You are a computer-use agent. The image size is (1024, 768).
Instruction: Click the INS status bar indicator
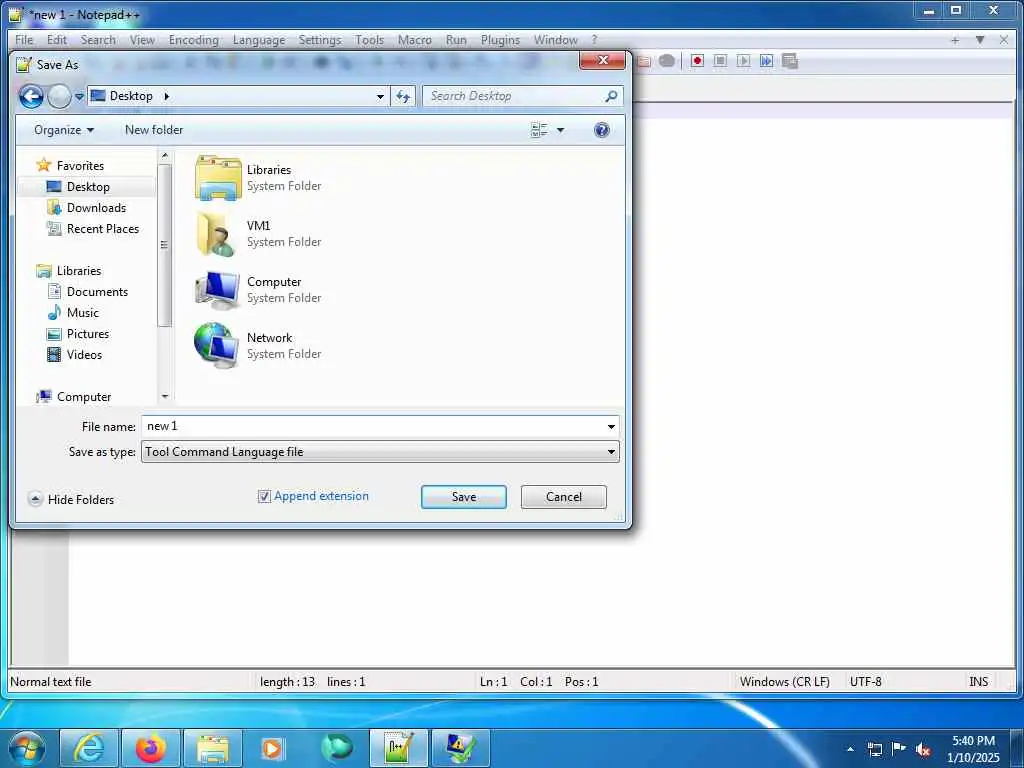point(978,682)
